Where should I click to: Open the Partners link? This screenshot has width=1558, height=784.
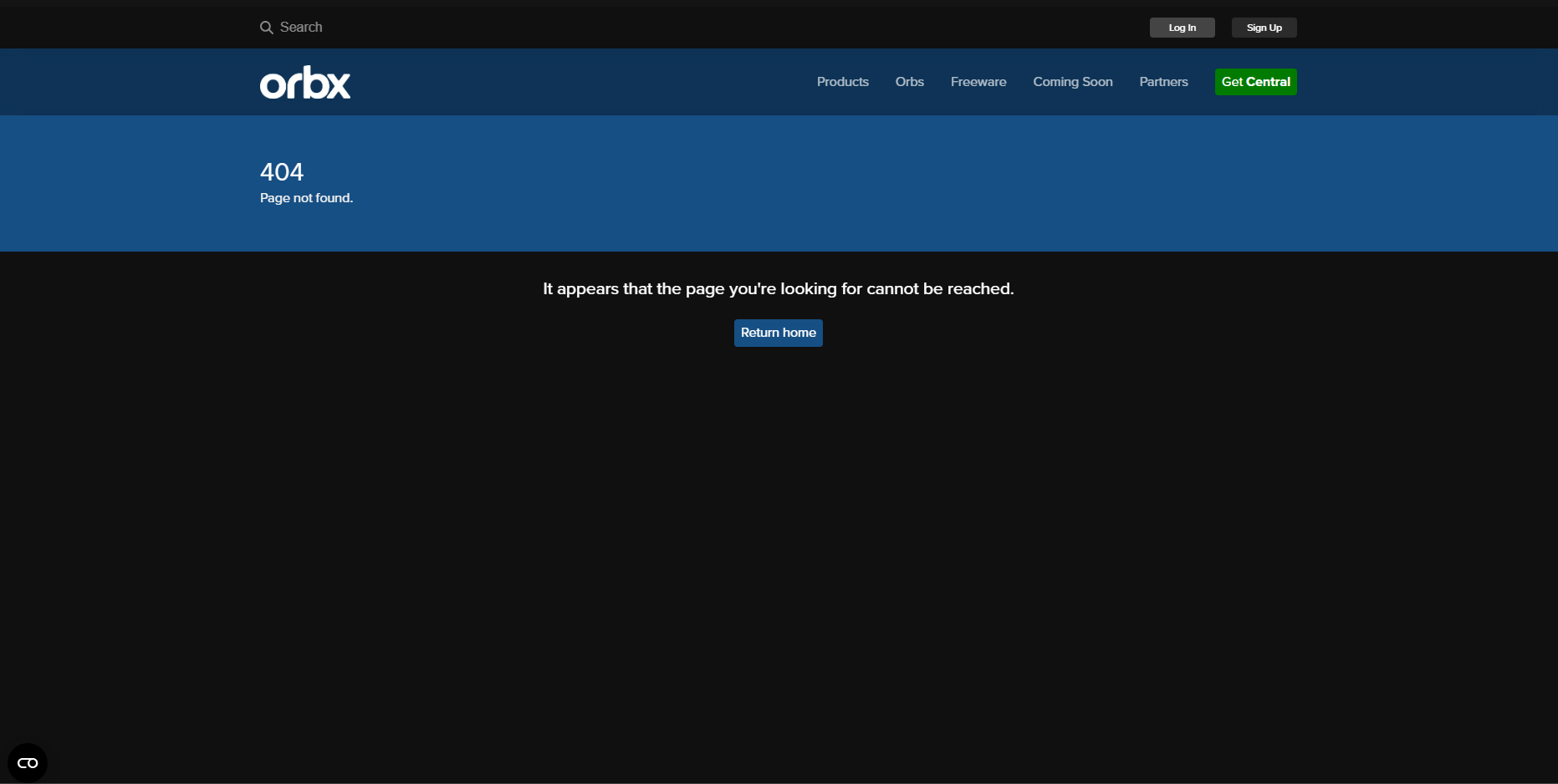1163,82
